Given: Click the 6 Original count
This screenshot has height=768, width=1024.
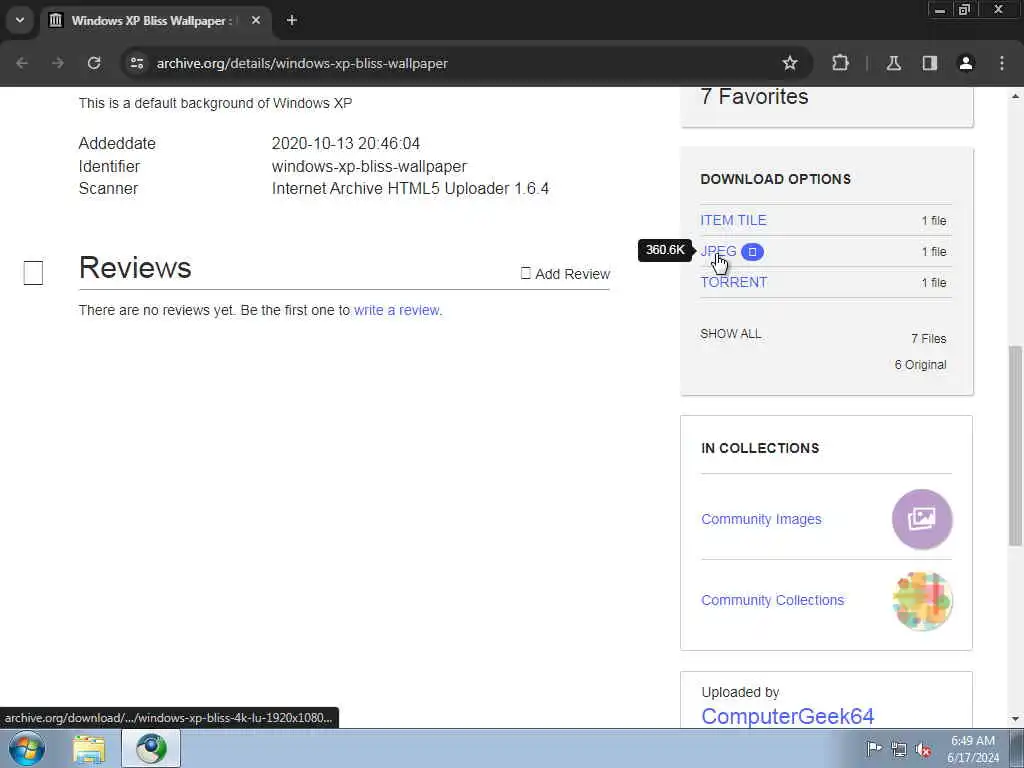Looking at the screenshot, I should click(x=920, y=364).
